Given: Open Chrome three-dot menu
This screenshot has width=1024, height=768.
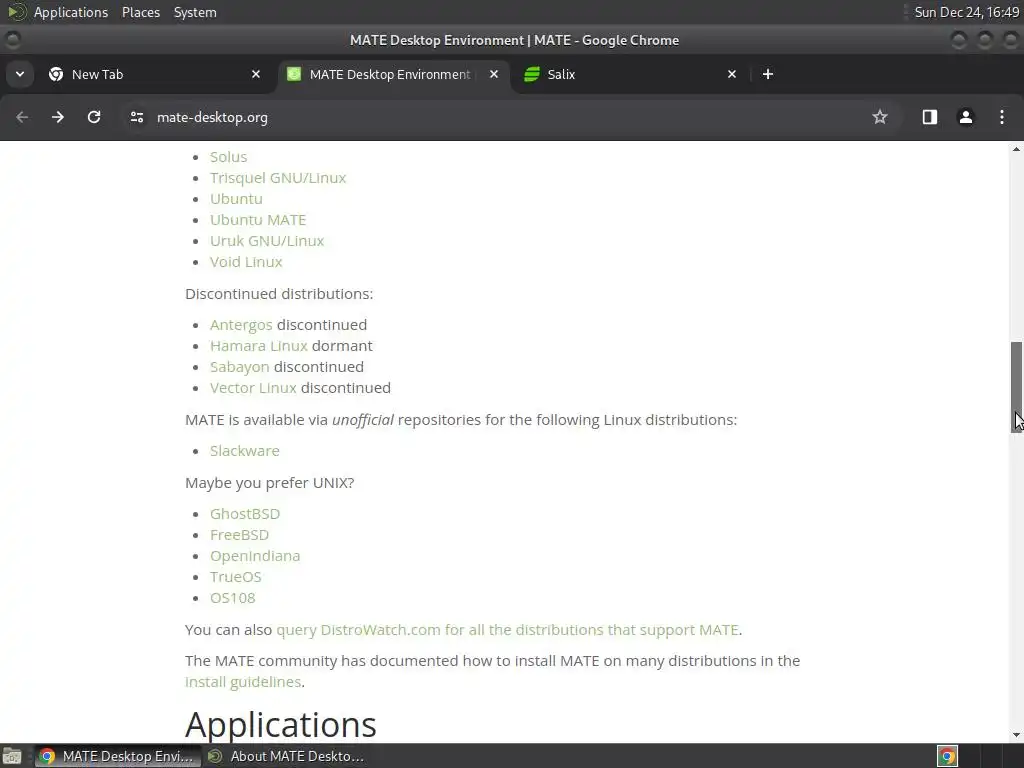Looking at the screenshot, I should coord(1002,117).
